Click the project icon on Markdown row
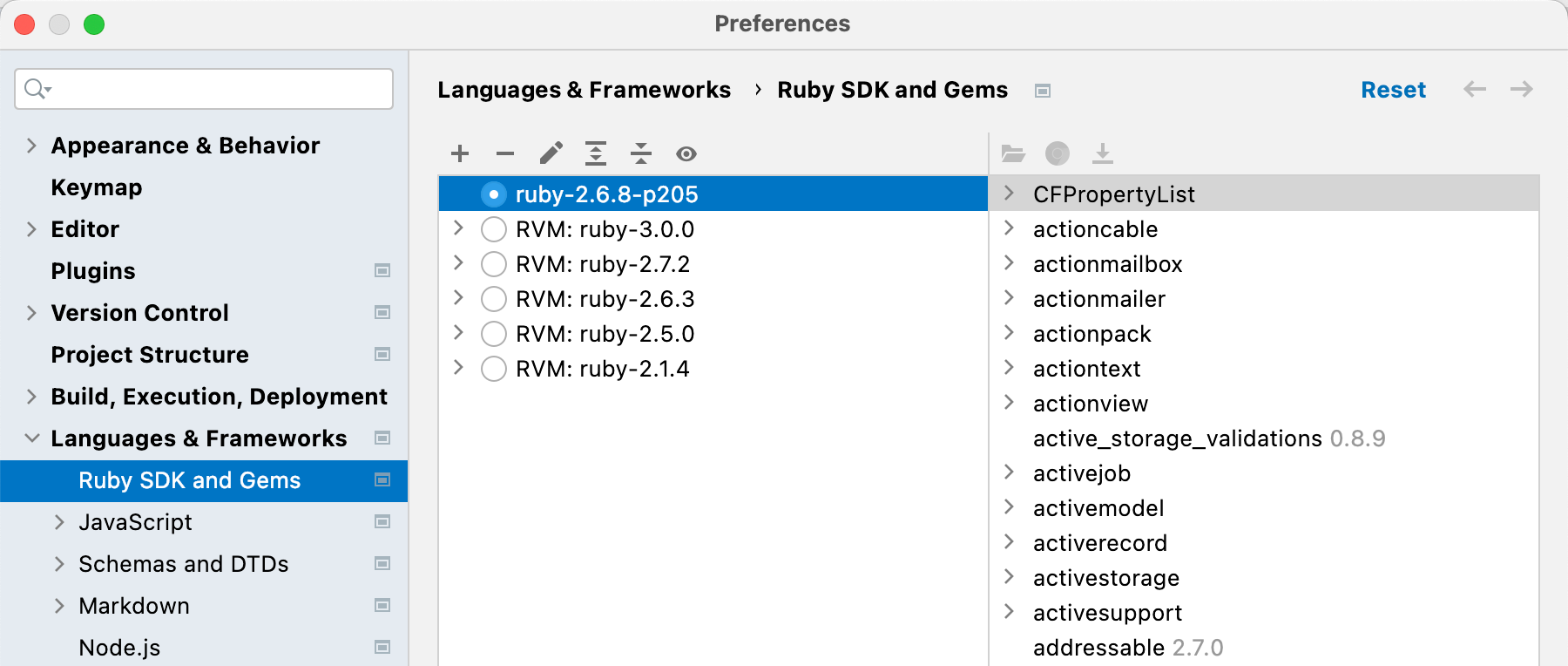Screen dimensions: 1568x666 pyautogui.click(x=382, y=605)
